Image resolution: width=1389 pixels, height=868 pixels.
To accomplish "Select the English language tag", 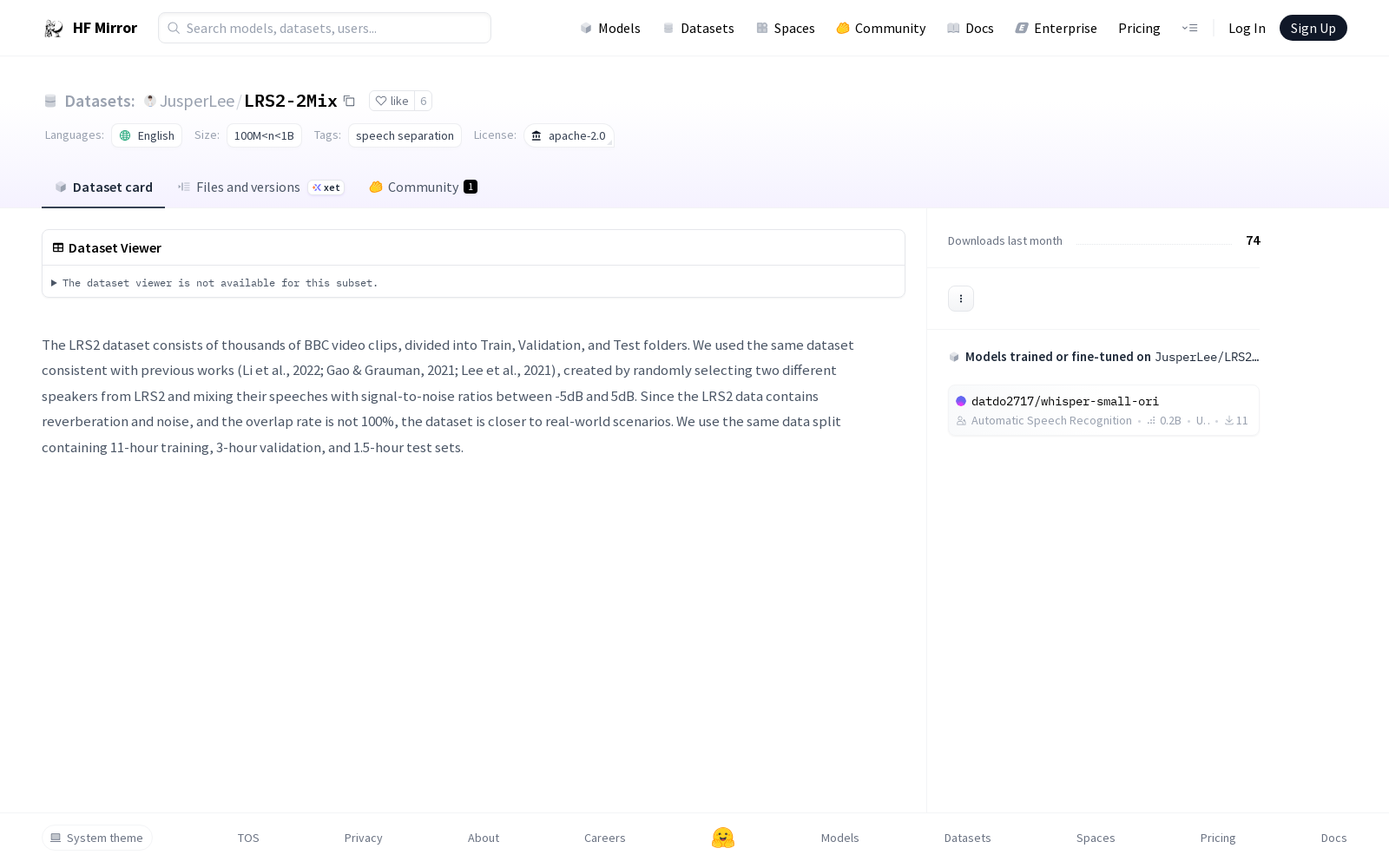I will click(147, 135).
